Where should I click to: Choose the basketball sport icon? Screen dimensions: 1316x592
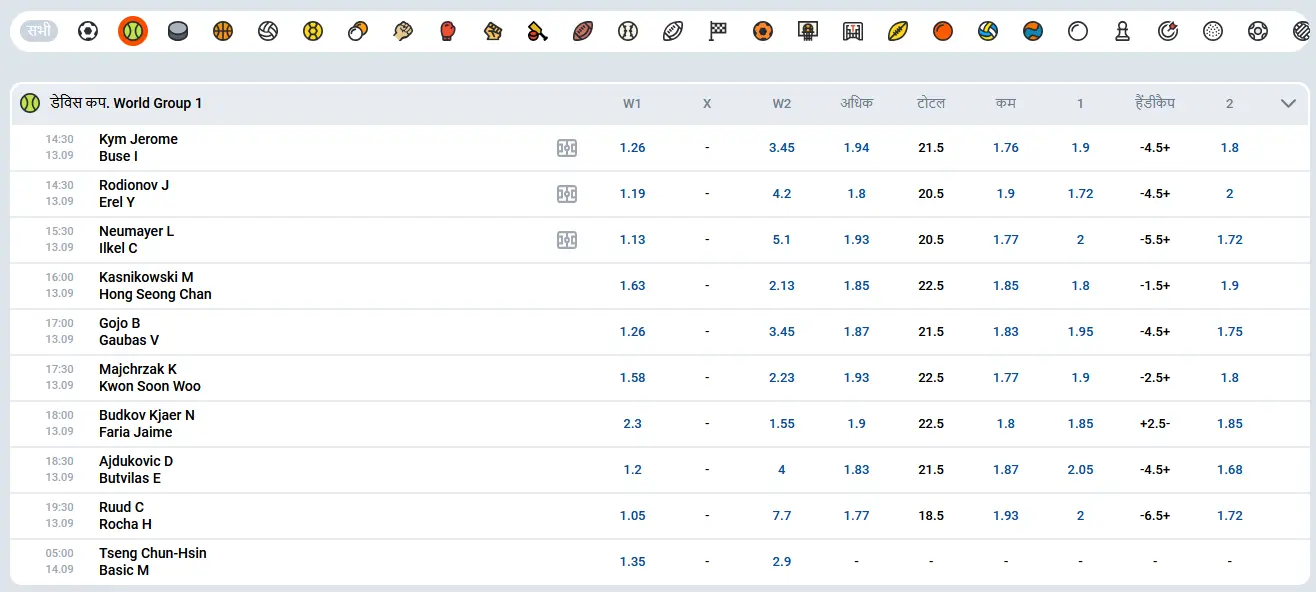[x=223, y=31]
